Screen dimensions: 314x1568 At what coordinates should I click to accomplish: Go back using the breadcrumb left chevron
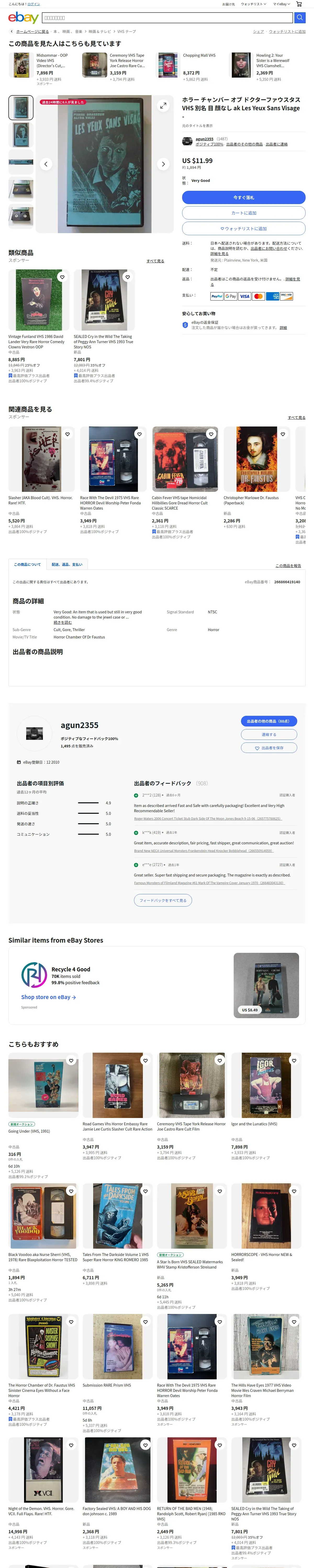11,32
